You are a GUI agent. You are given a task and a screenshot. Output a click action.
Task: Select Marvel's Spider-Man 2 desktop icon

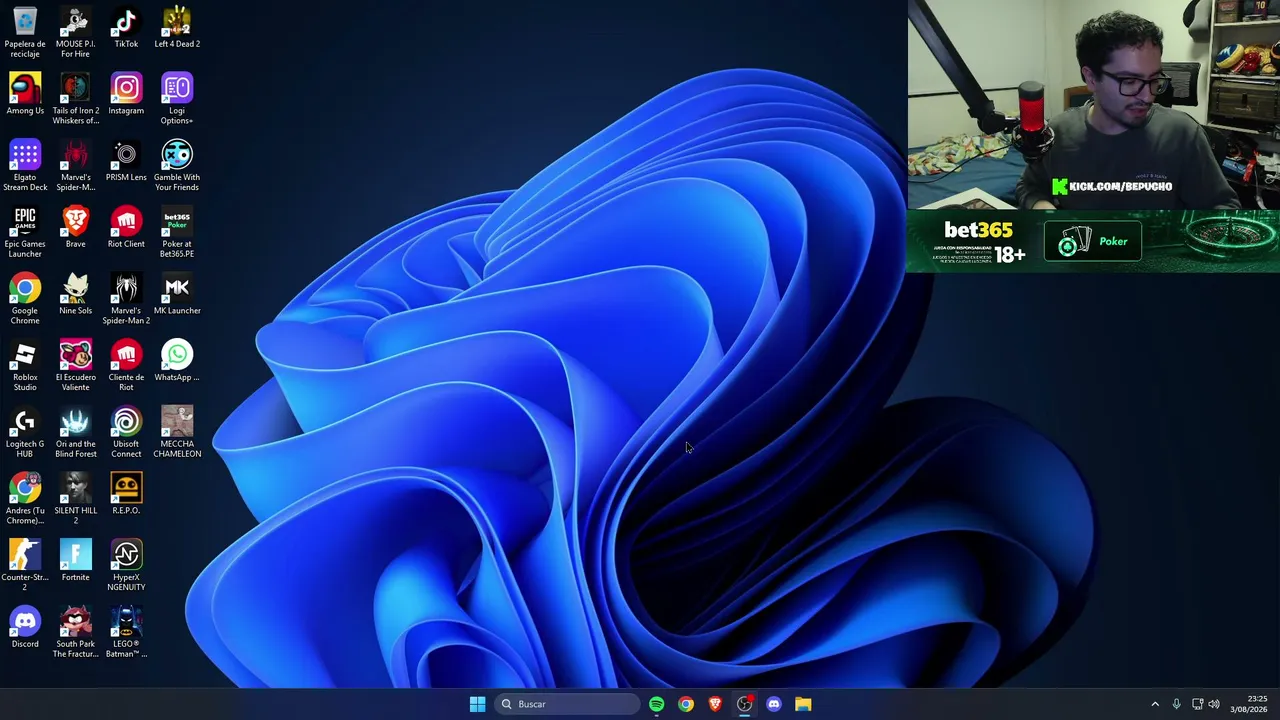pos(126,299)
